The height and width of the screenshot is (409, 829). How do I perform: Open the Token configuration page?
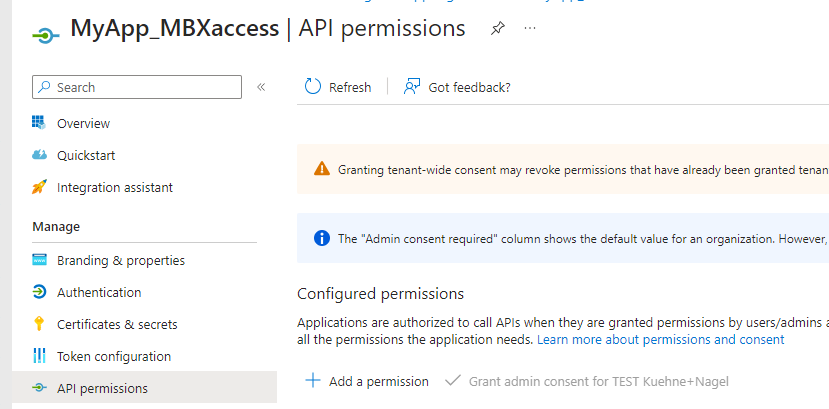[x=114, y=356]
